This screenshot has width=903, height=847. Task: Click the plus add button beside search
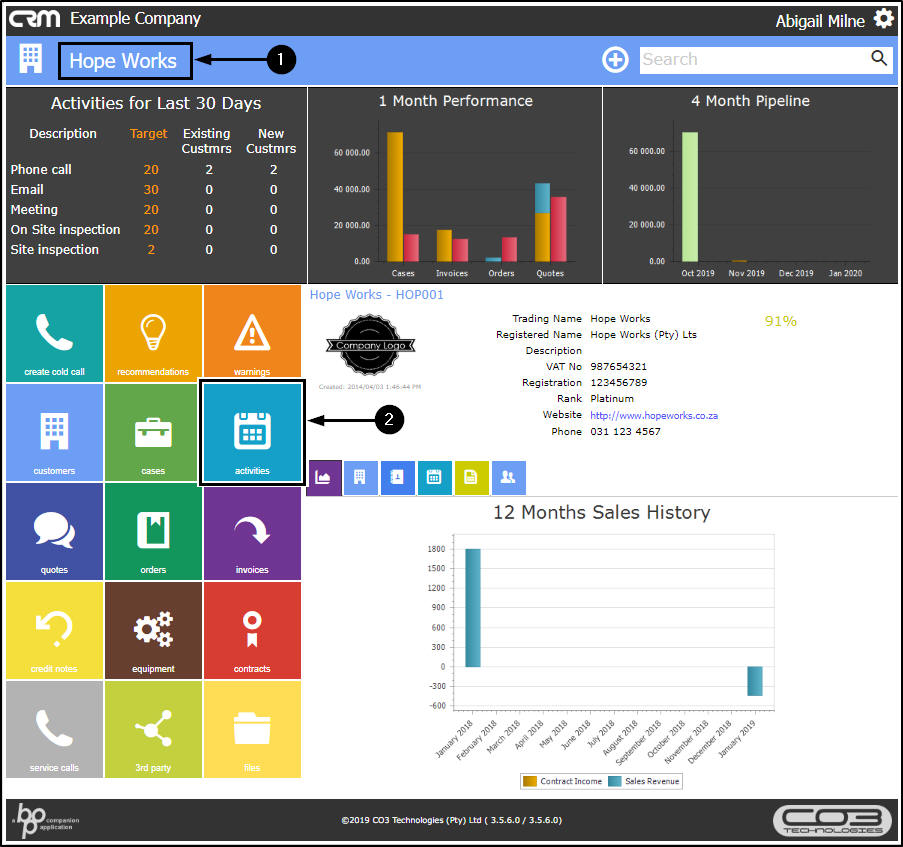click(x=615, y=59)
